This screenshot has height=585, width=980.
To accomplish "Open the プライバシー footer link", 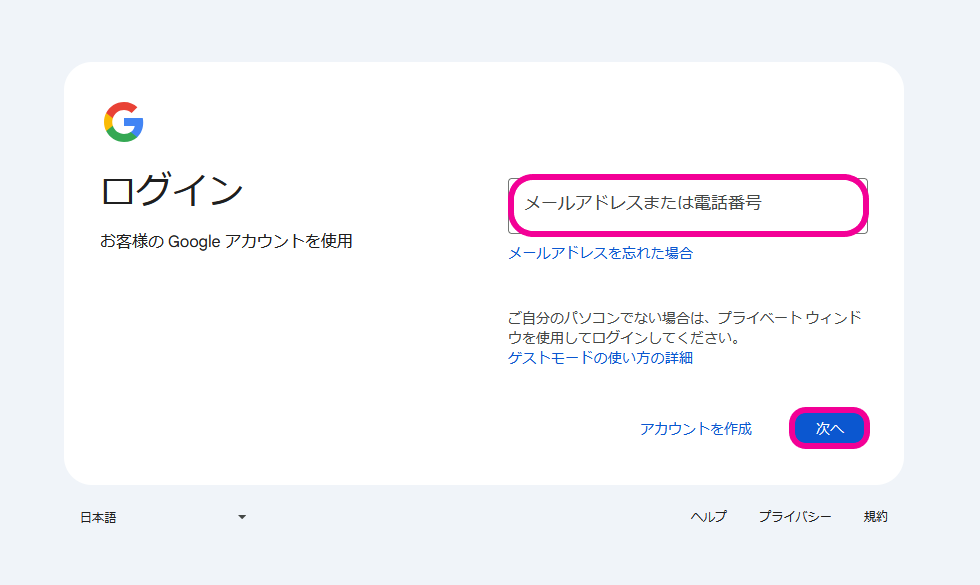I will tap(794, 517).
